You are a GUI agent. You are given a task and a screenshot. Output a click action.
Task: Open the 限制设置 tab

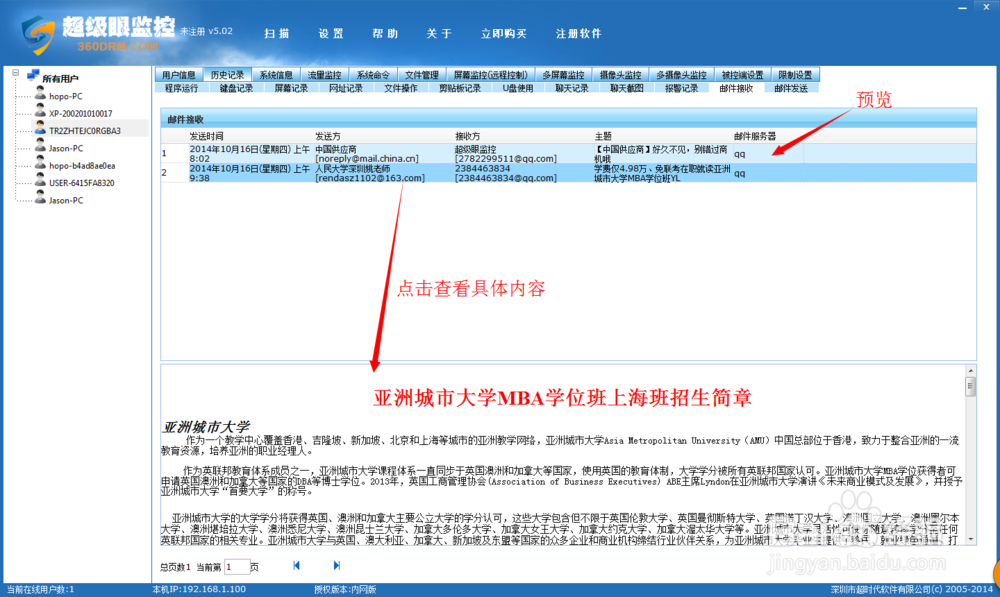tap(795, 75)
